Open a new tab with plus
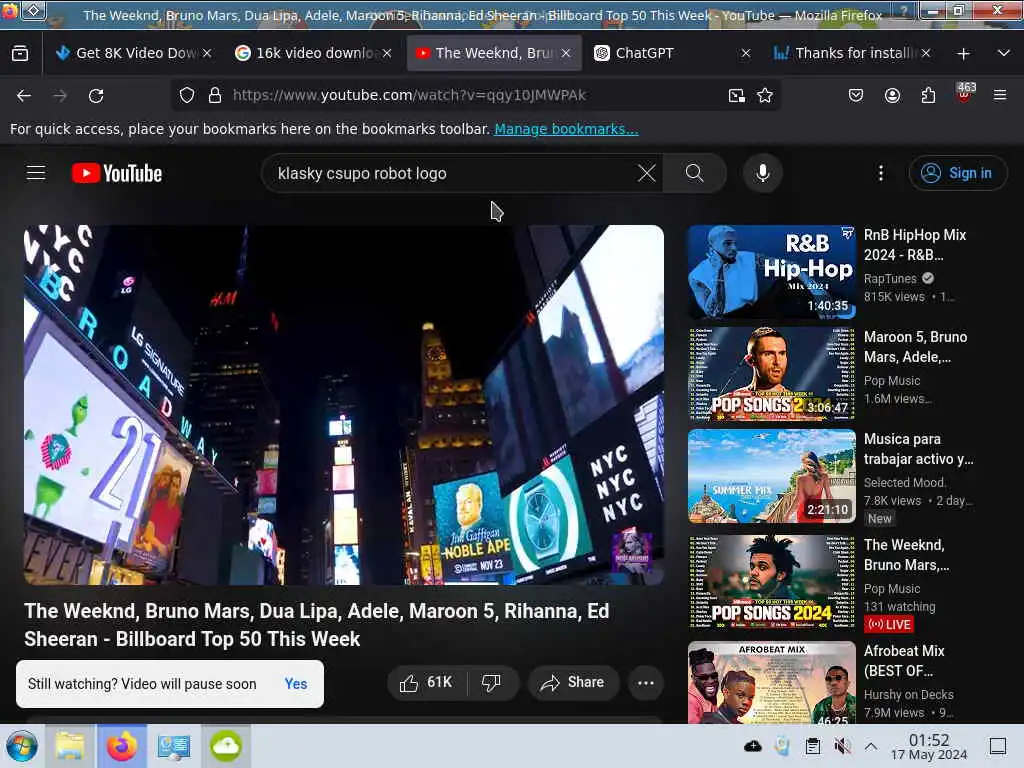 [x=963, y=54]
